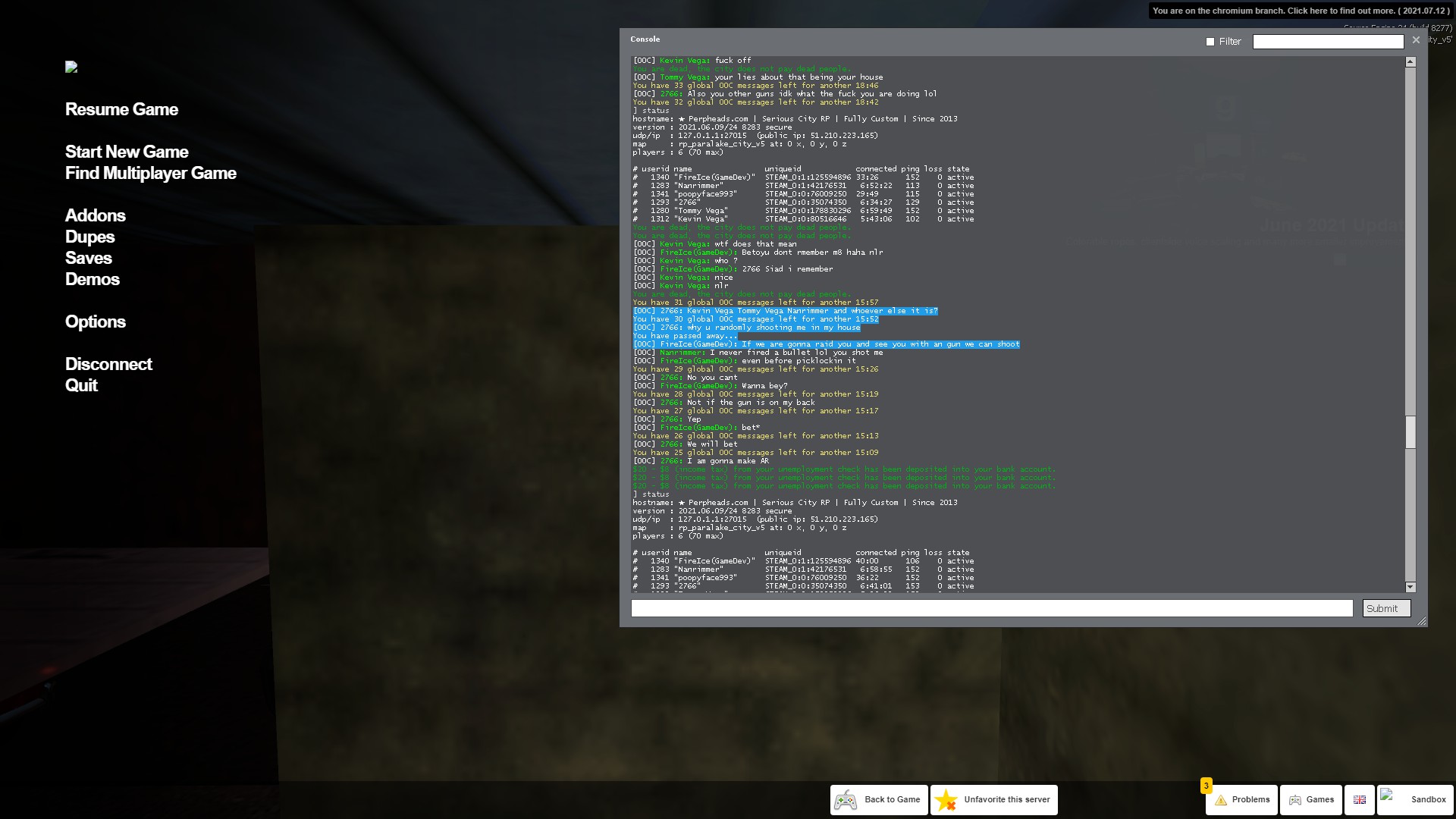Click console scrollbar down arrow
The height and width of the screenshot is (819, 1456).
click(1410, 587)
